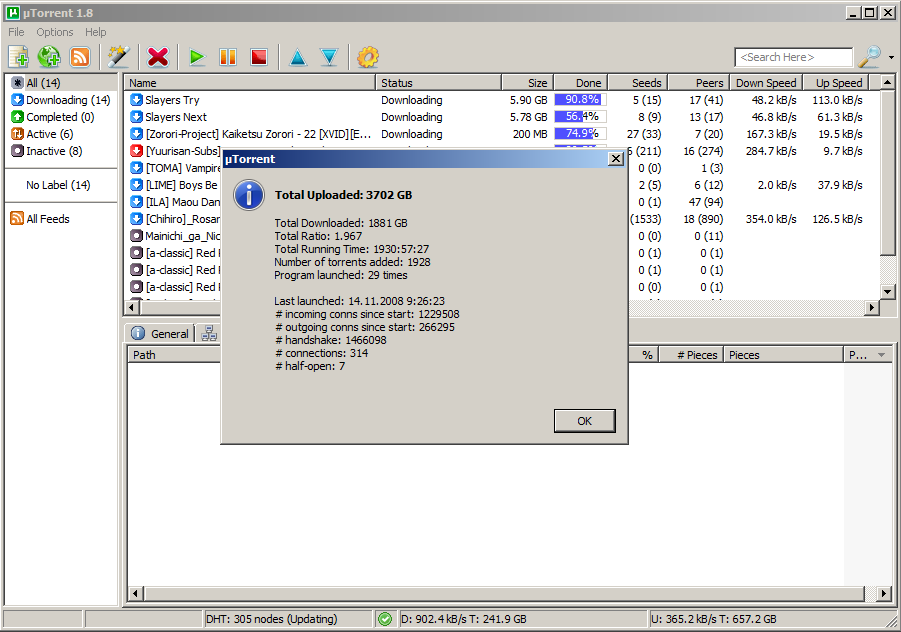Click the 56.4% progress bar

(x=580, y=117)
